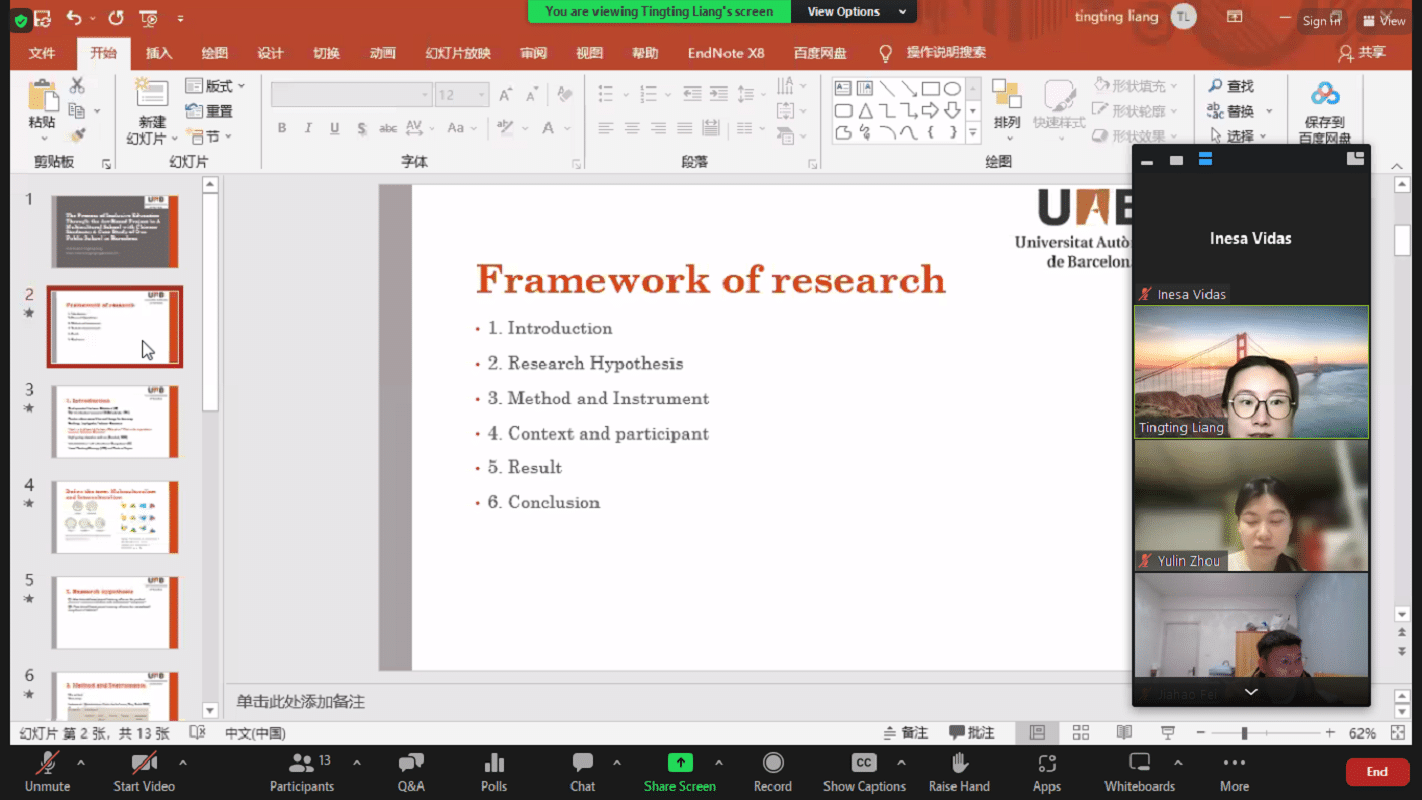Click the red End meeting button
The image size is (1422, 800).
click(x=1377, y=771)
